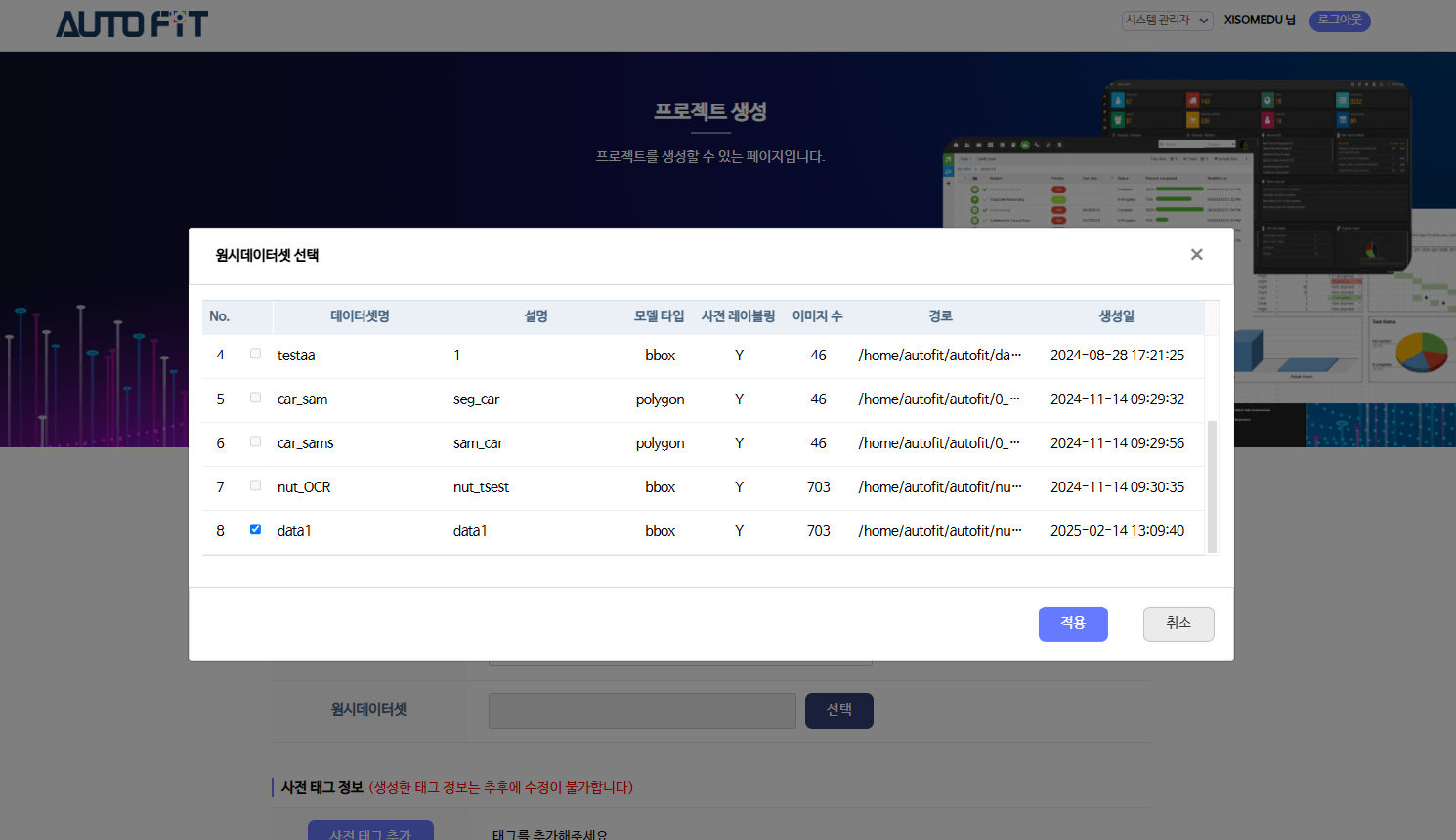Close the raw dataset selection dialog
This screenshot has height=840, width=1456.
[1196, 255]
